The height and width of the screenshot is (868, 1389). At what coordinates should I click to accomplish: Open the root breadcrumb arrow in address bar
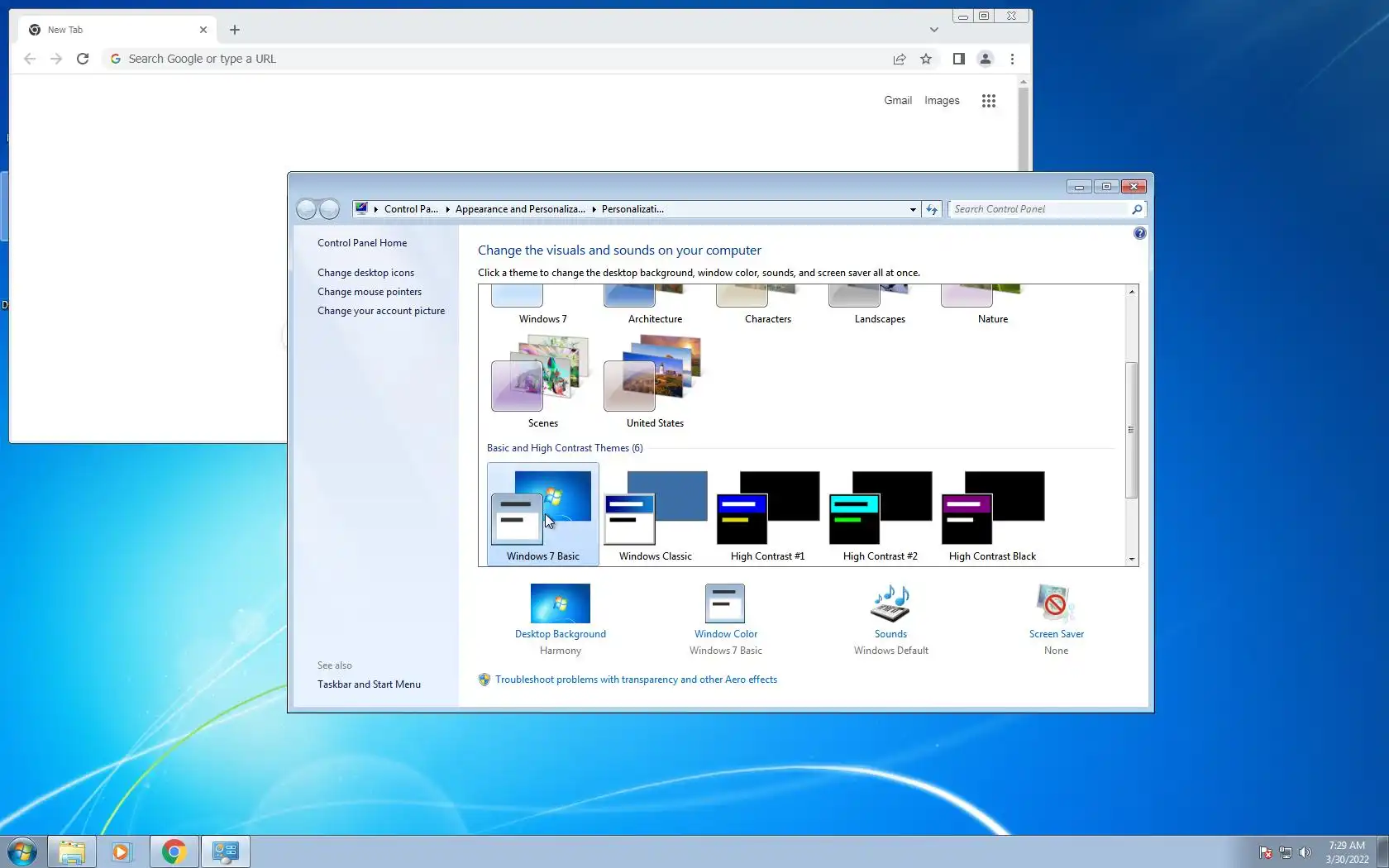375,209
